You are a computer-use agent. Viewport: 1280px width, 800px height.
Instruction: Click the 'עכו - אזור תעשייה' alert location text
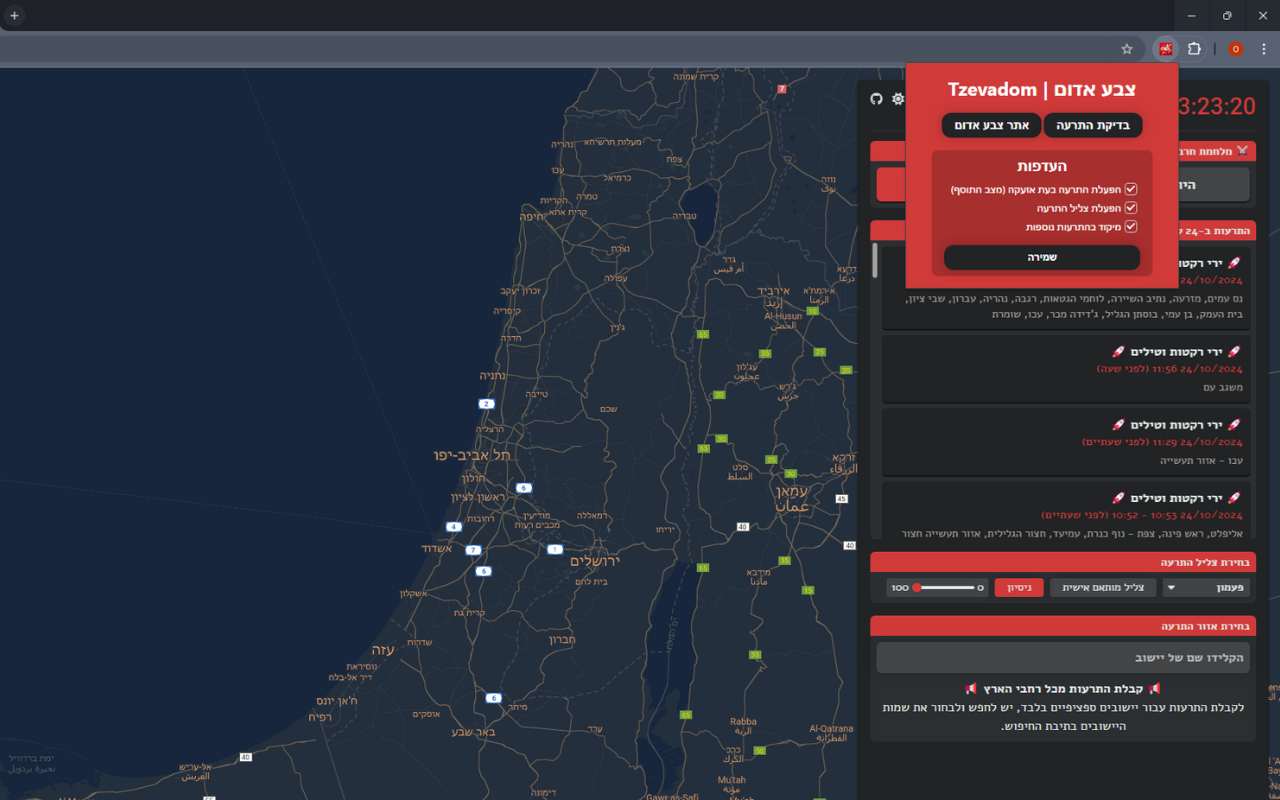pos(1201,460)
